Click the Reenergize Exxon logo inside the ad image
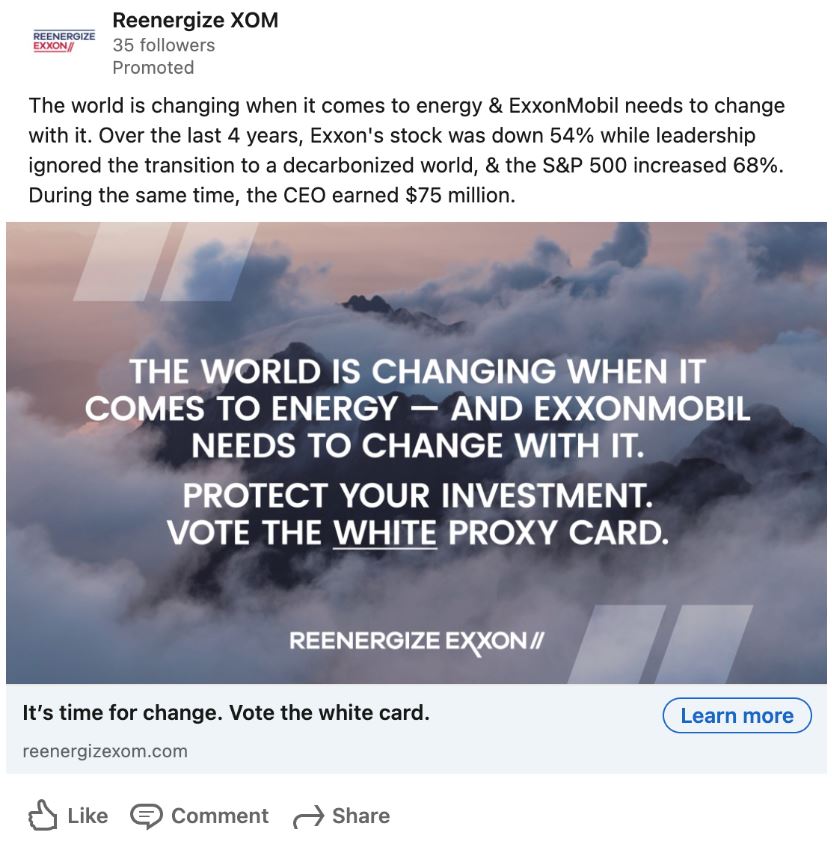832x841 pixels. click(416, 640)
